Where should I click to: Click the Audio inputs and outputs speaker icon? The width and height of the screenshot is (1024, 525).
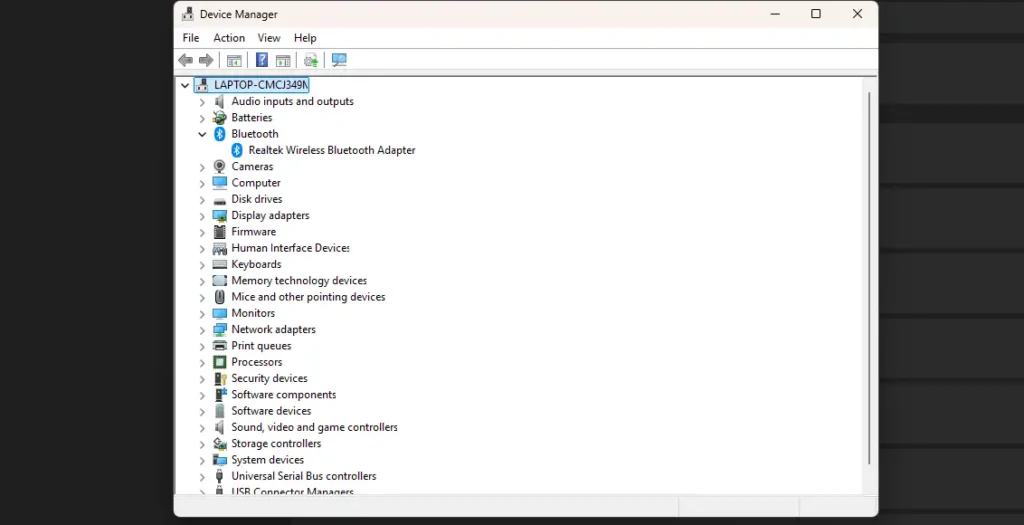click(x=219, y=101)
